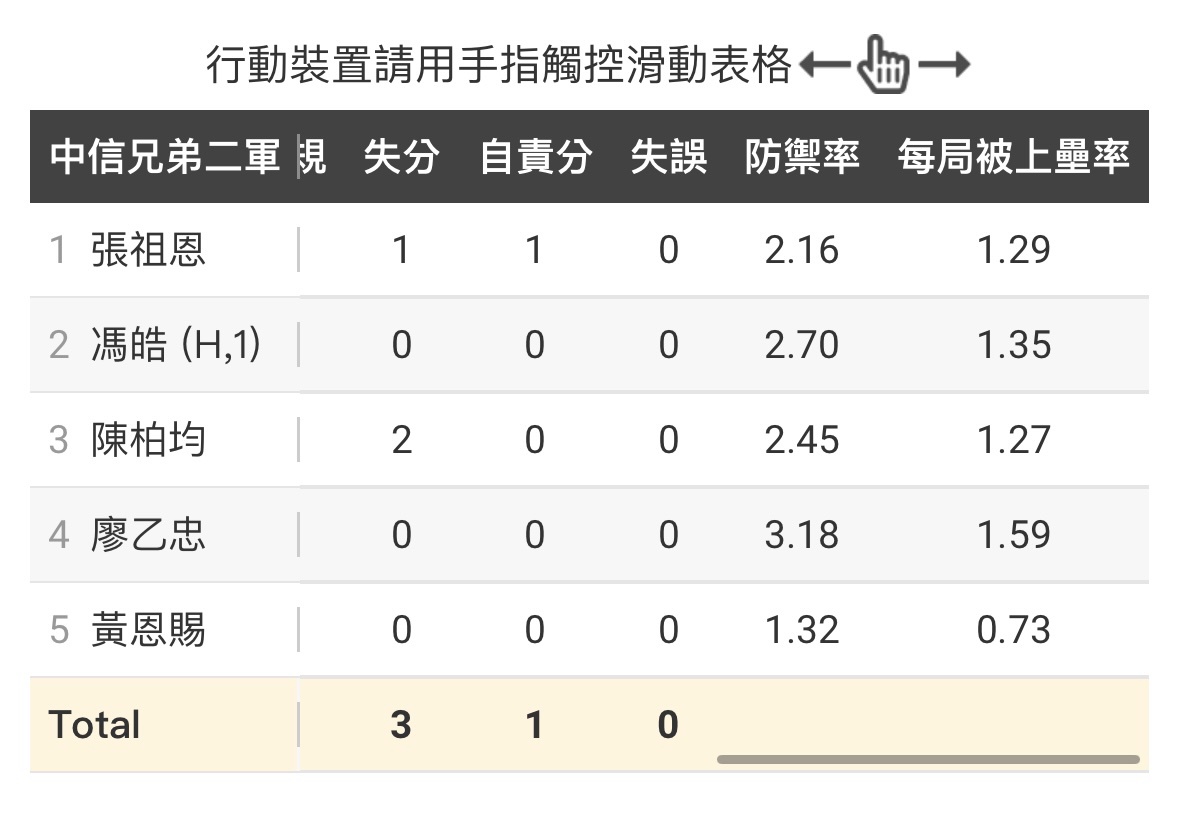Viewport: 1179px width, 827px height.
Task: Click the Total row label
Action: tap(95, 724)
